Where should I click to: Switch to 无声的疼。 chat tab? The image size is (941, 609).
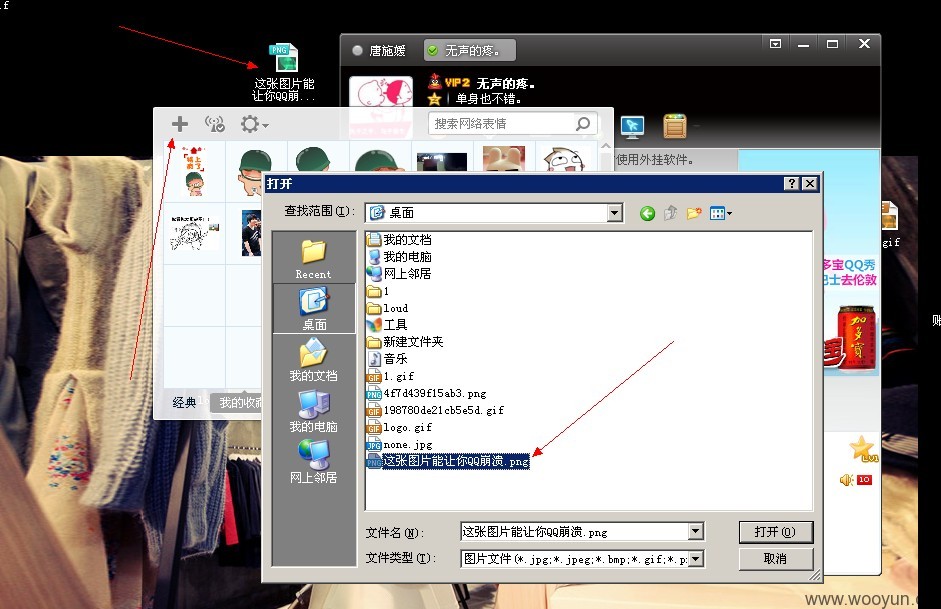pos(469,50)
